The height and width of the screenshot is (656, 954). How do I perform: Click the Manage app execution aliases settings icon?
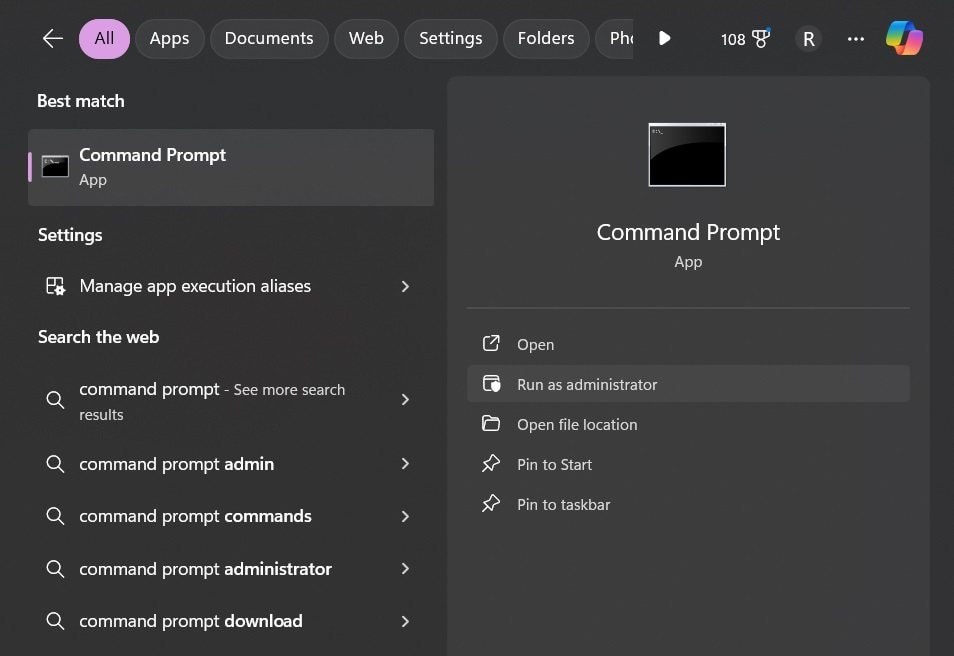click(55, 286)
